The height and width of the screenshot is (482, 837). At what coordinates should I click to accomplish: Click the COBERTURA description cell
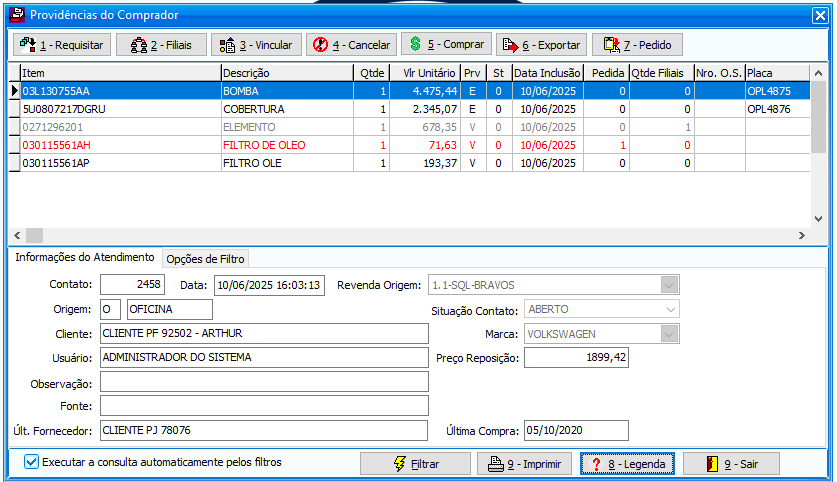tap(287, 109)
